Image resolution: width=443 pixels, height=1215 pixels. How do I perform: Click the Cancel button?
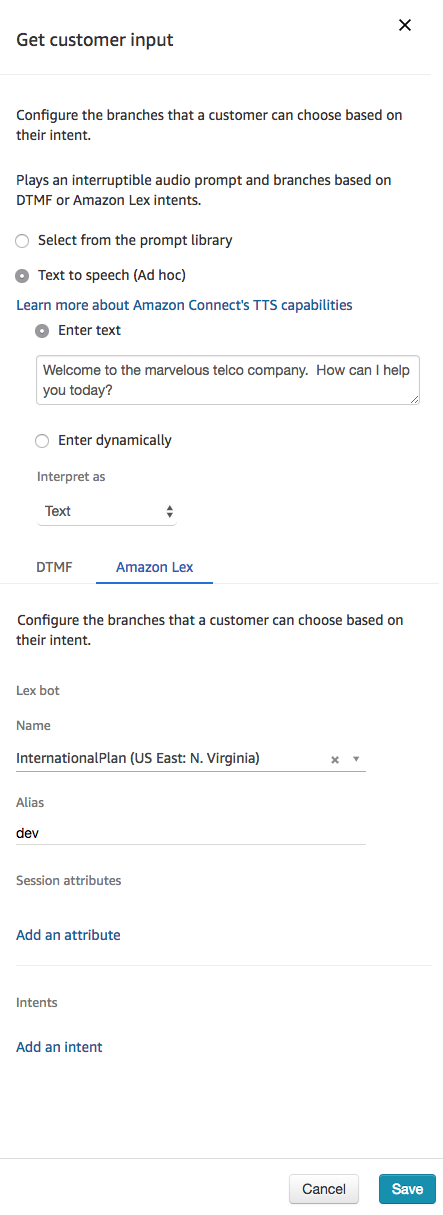(x=324, y=1189)
